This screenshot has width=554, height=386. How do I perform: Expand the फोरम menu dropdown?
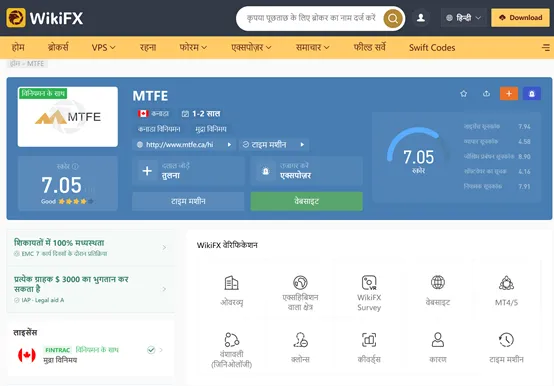point(193,47)
